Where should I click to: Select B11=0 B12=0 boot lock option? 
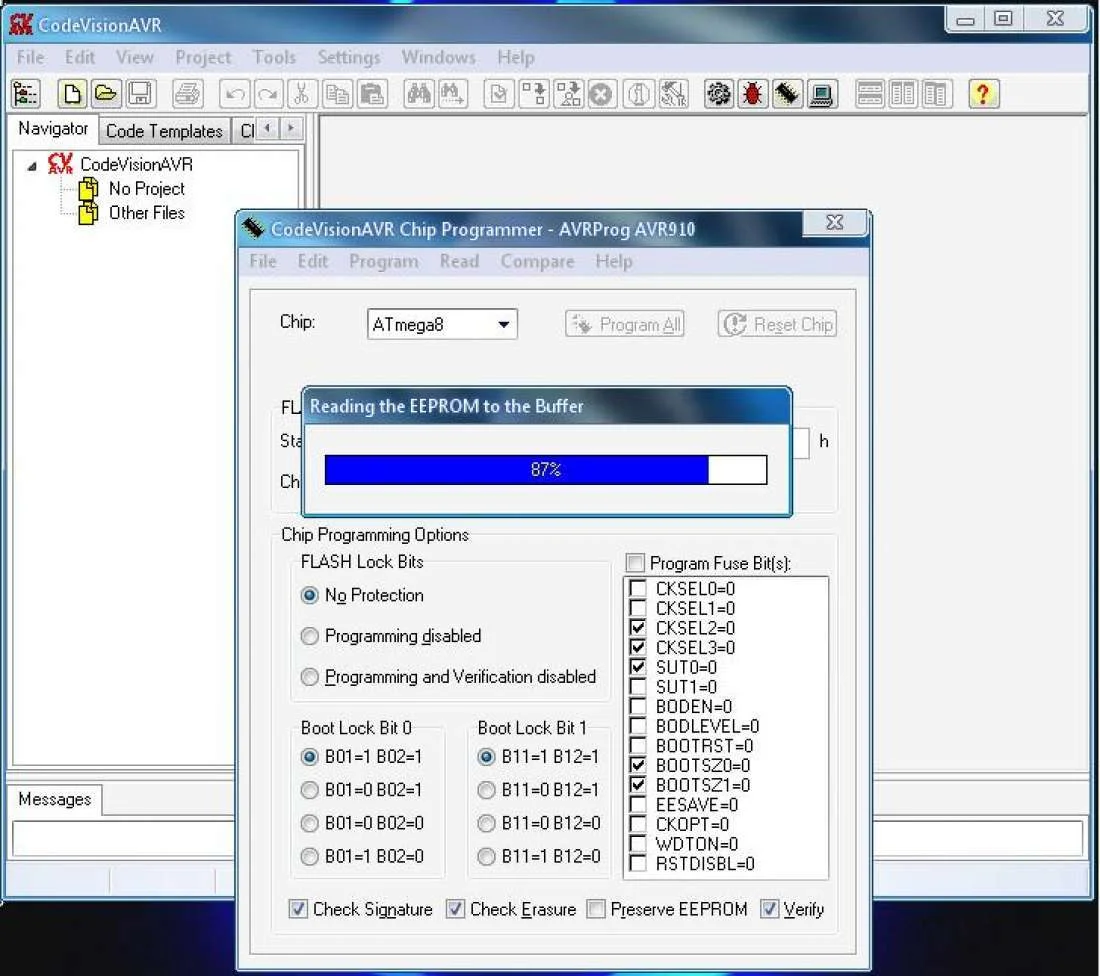click(486, 823)
